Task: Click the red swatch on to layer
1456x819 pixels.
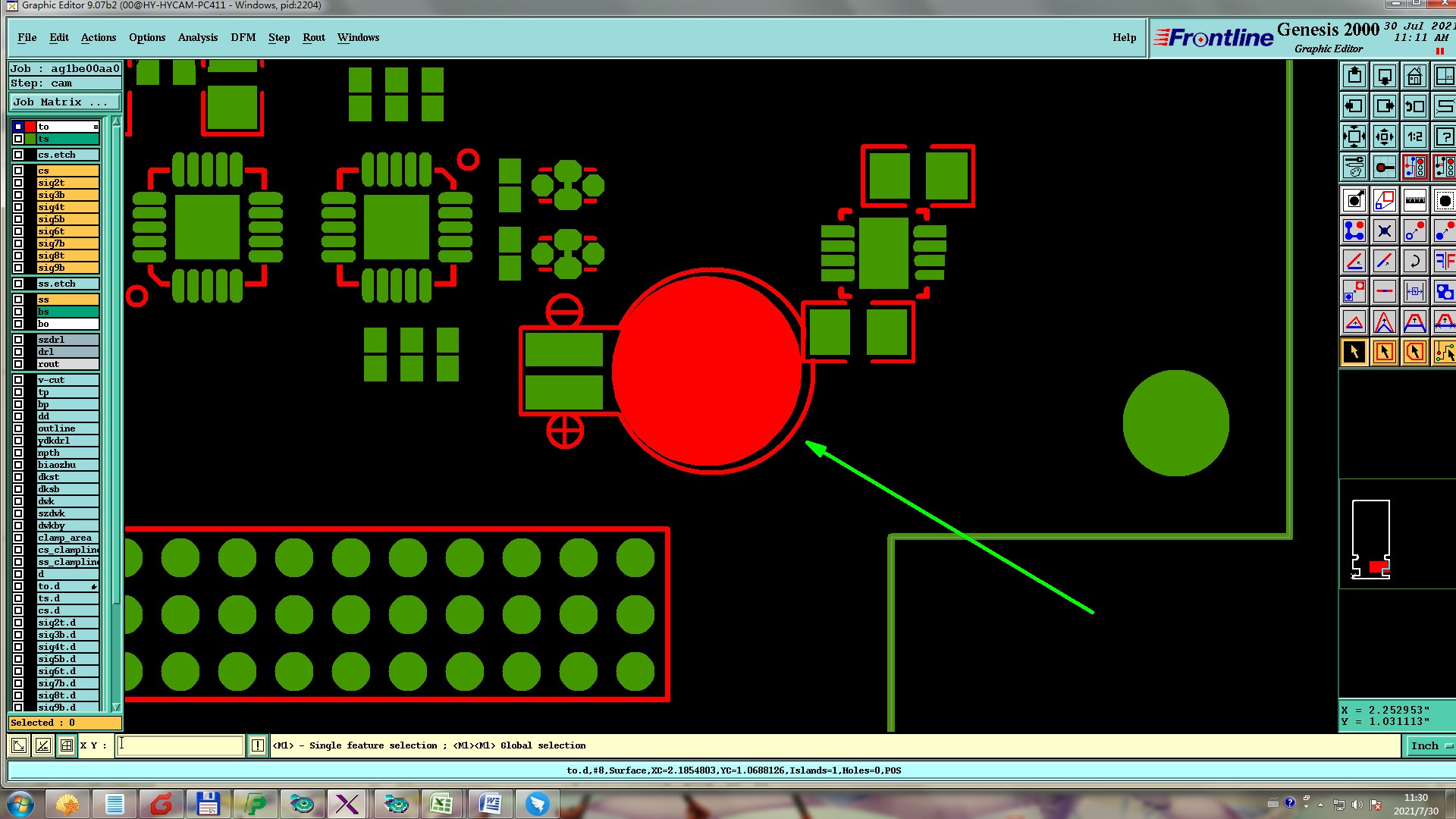Action: 30,127
